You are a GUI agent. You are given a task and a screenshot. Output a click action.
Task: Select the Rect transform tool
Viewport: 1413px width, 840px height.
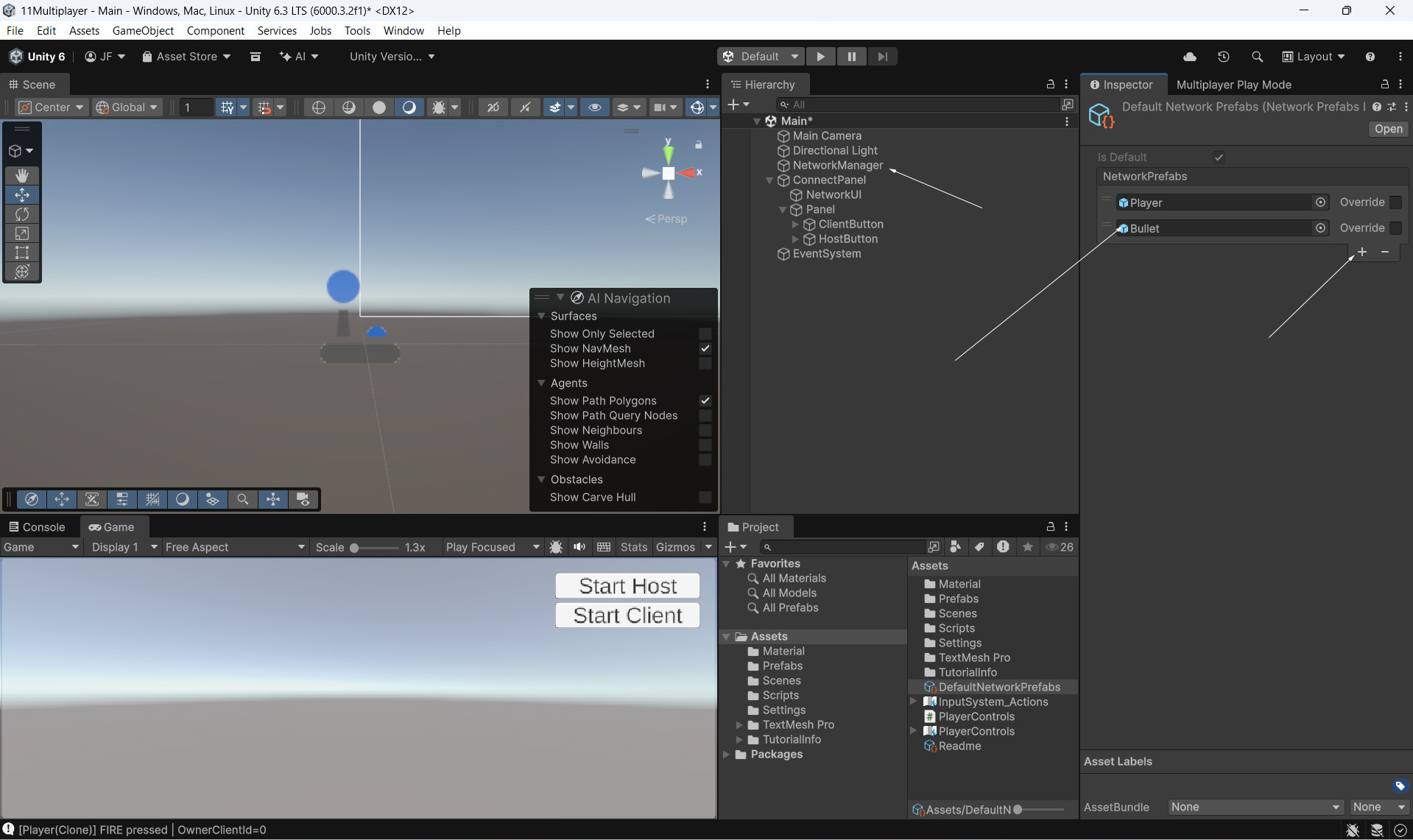click(22, 253)
